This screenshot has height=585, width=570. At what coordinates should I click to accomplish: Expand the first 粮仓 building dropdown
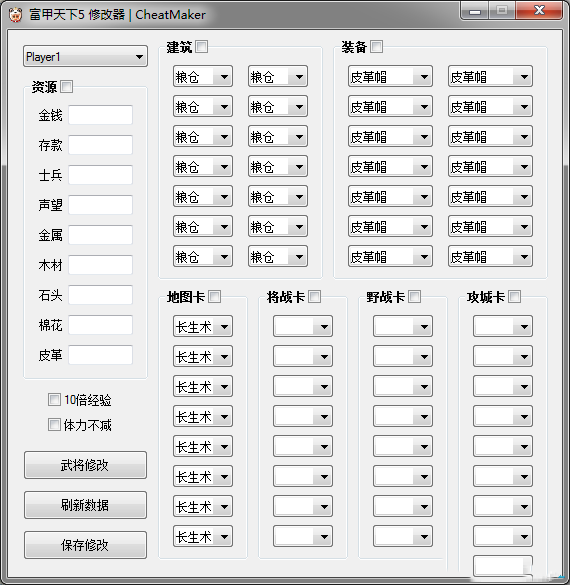pyautogui.click(x=203, y=76)
